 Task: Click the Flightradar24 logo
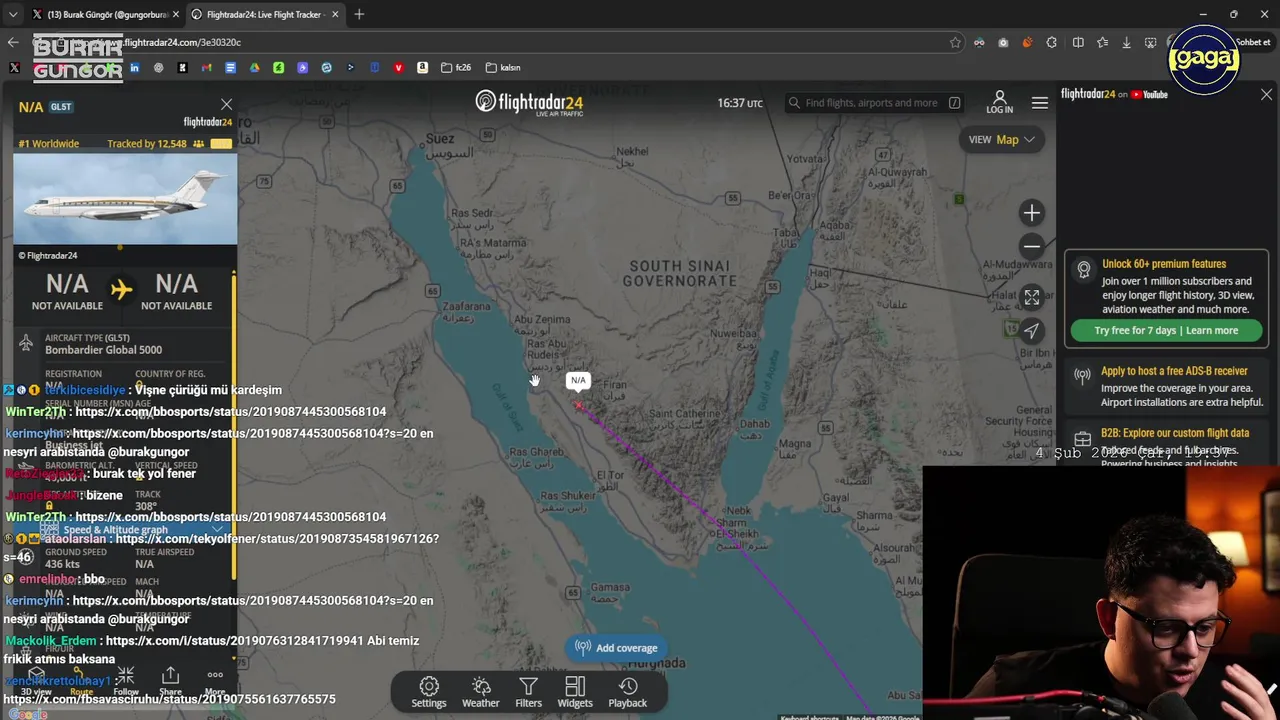point(529,103)
